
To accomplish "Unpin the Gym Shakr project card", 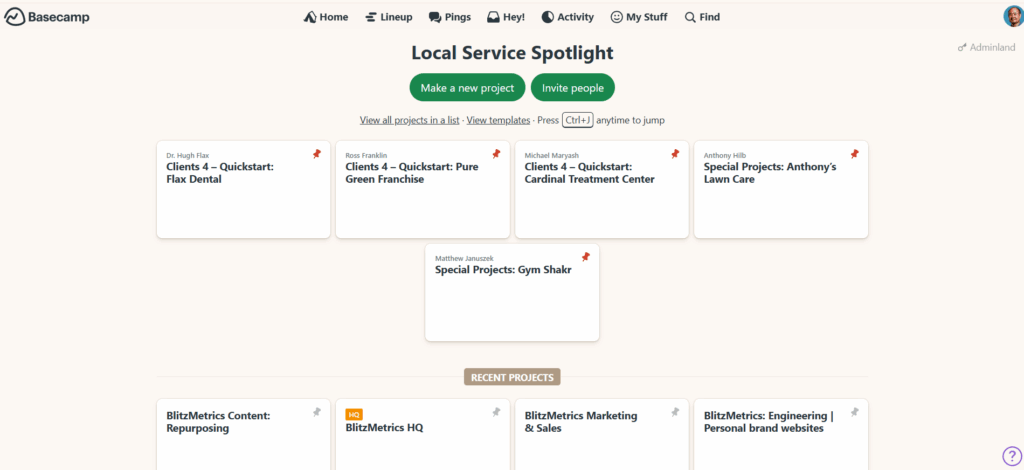I will pyautogui.click(x=586, y=257).
